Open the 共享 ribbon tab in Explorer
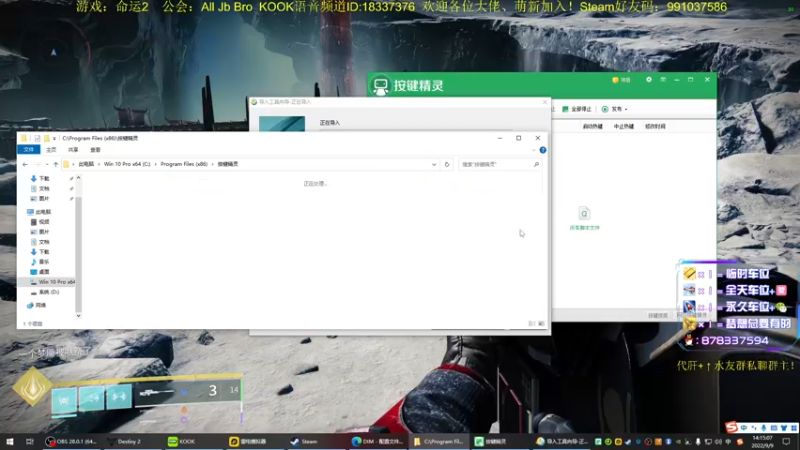 point(73,150)
